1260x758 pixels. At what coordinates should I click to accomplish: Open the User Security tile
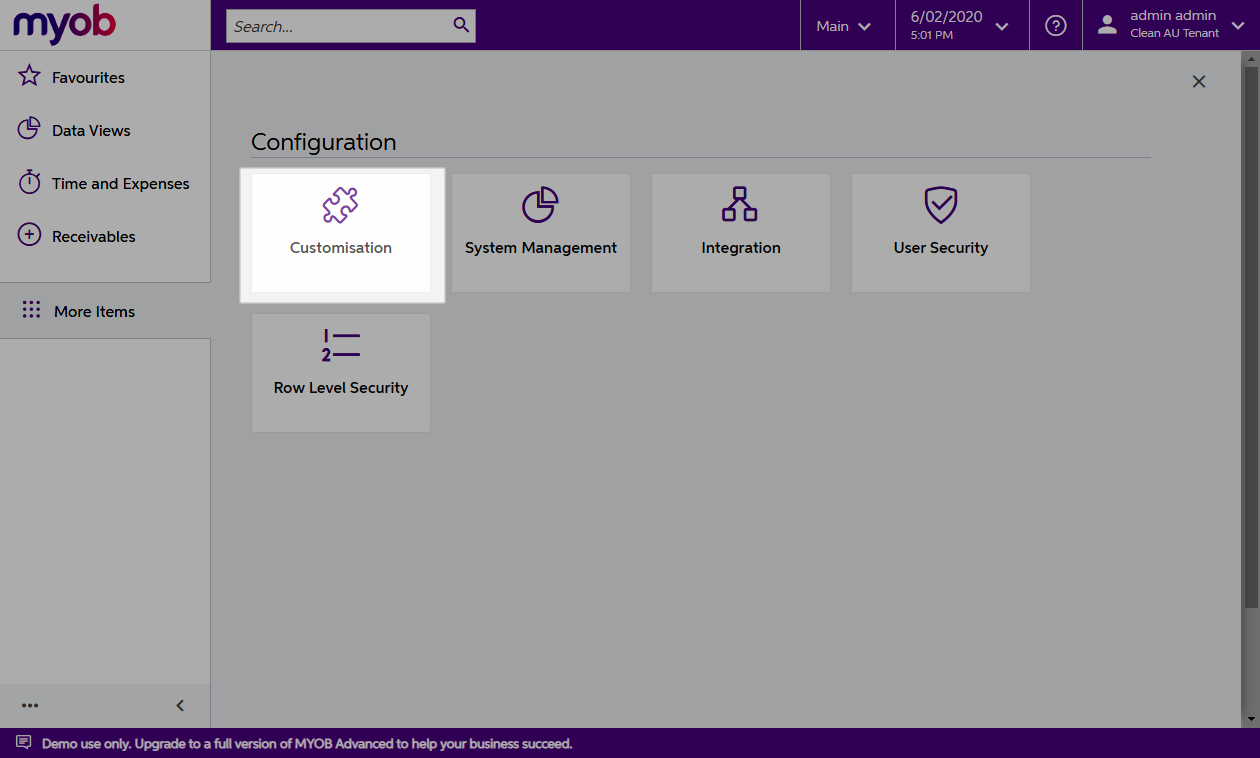click(941, 233)
